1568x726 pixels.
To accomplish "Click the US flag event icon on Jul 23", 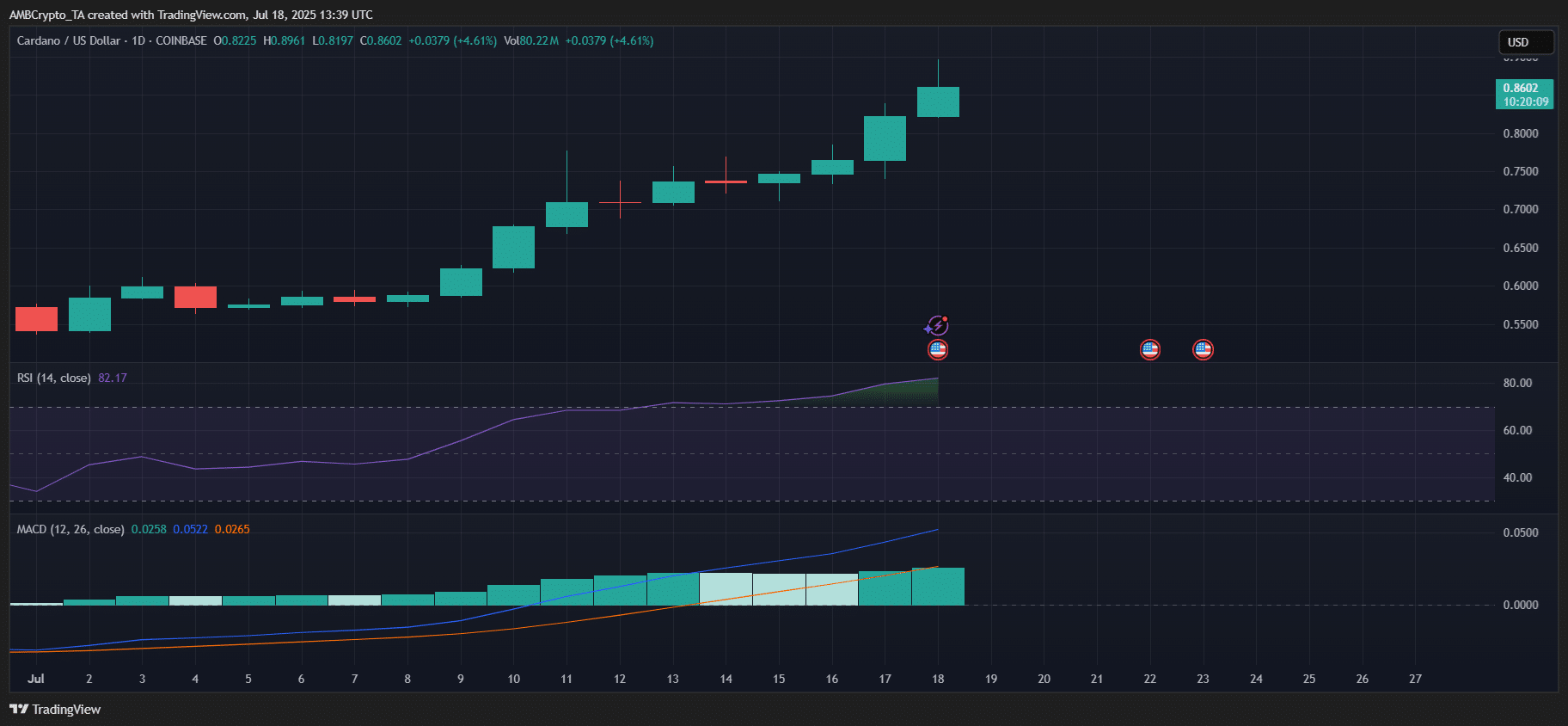I will pyautogui.click(x=1203, y=349).
